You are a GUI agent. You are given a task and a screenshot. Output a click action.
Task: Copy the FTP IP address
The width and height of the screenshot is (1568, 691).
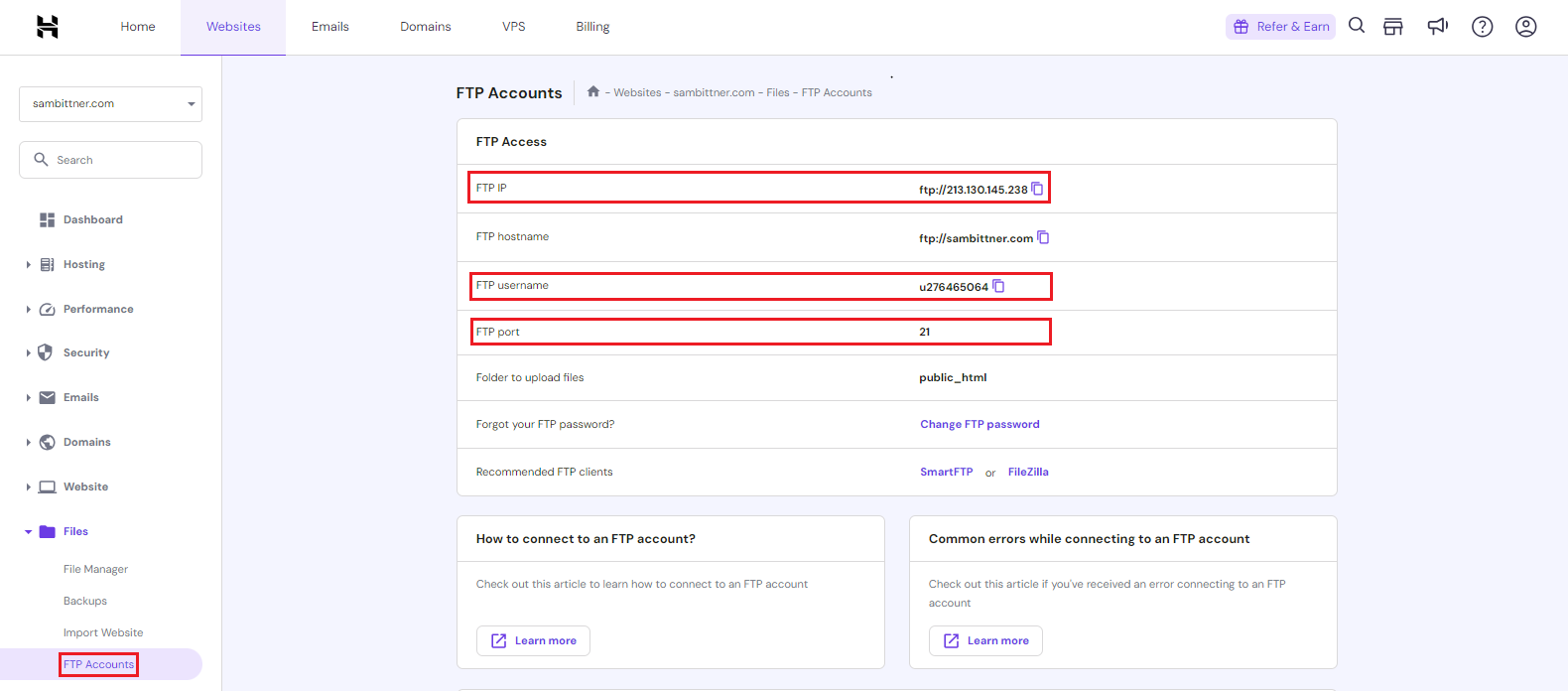(1037, 189)
